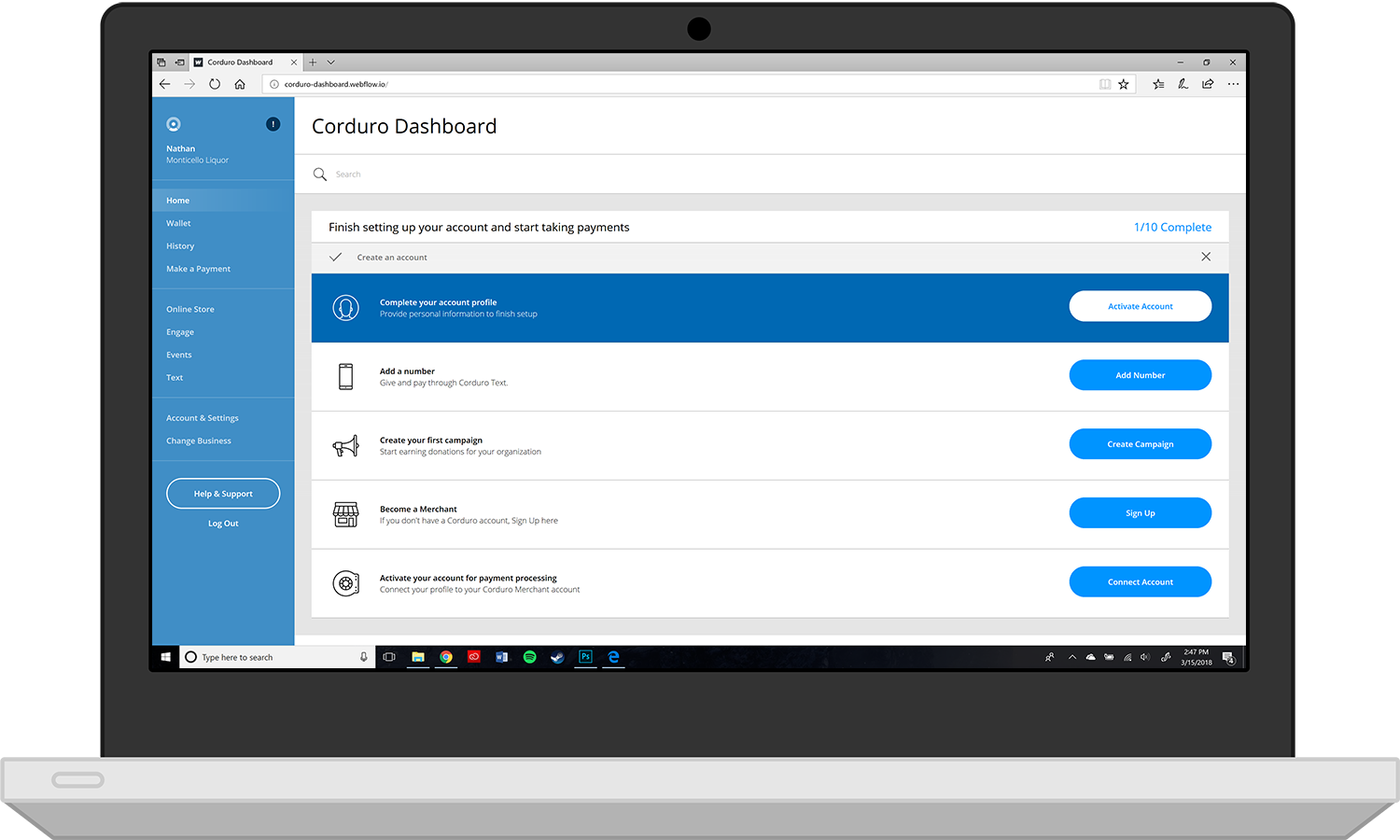Click the Activate Account button

(1140, 306)
